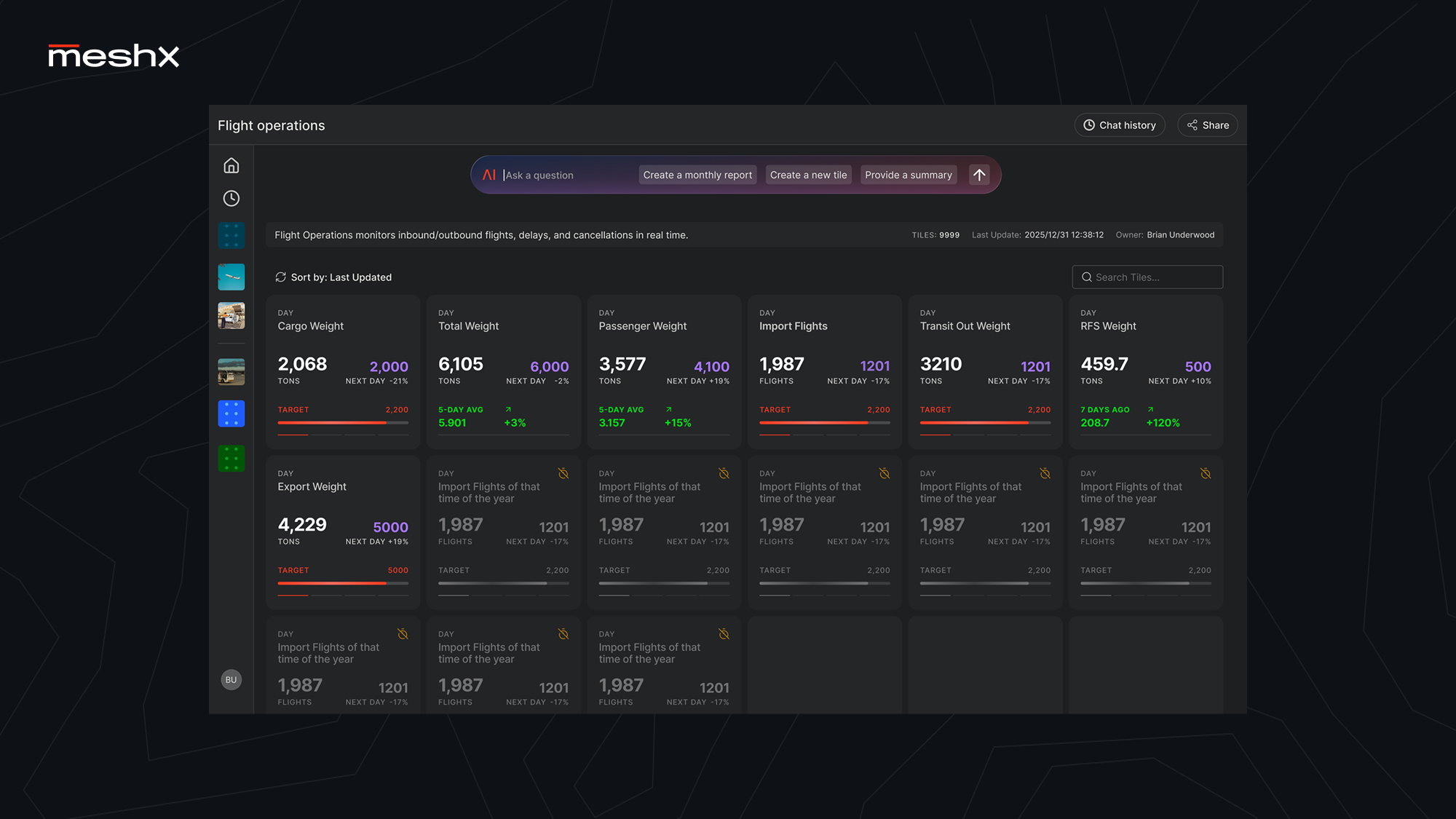Viewport: 1456px width, 819px height.
Task: Open the recent history clock icon in sidebar
Action: [x=231, y=199]
